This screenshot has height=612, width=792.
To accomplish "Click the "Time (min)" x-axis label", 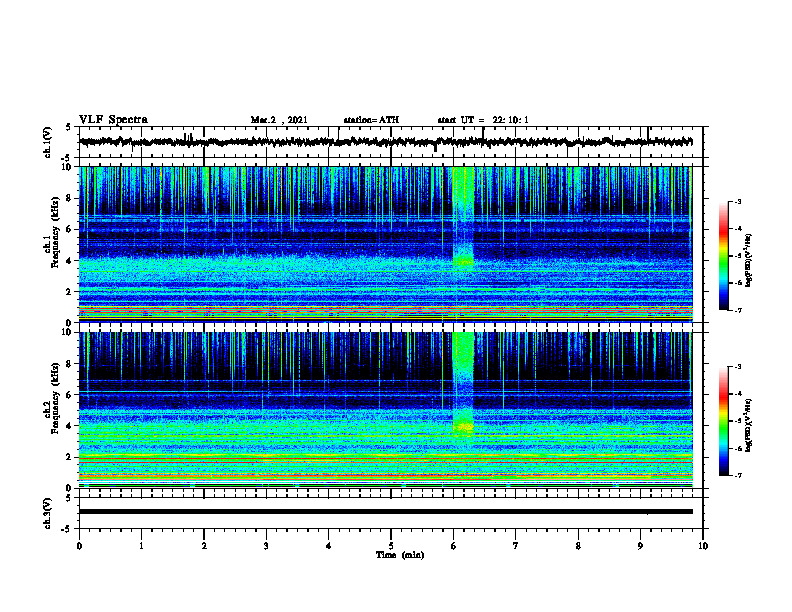I will (x=400, y=555).
